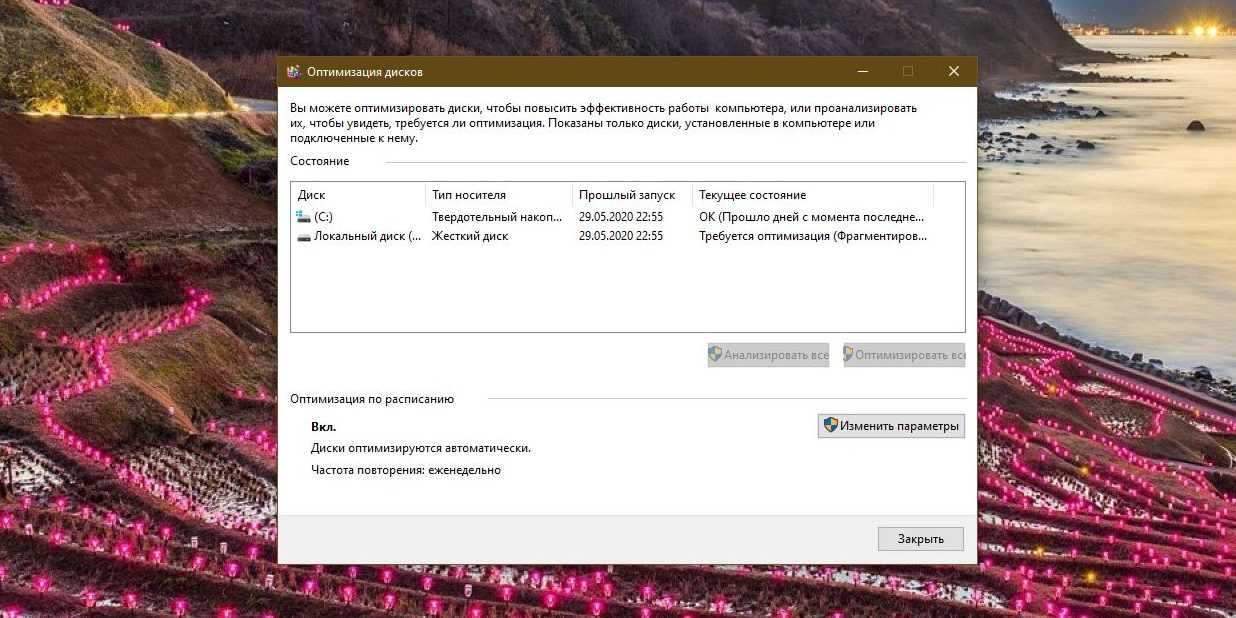The image size is (1236, 618).
Task: Sort list by Тип носителя column header
Action: pos(499,195)
